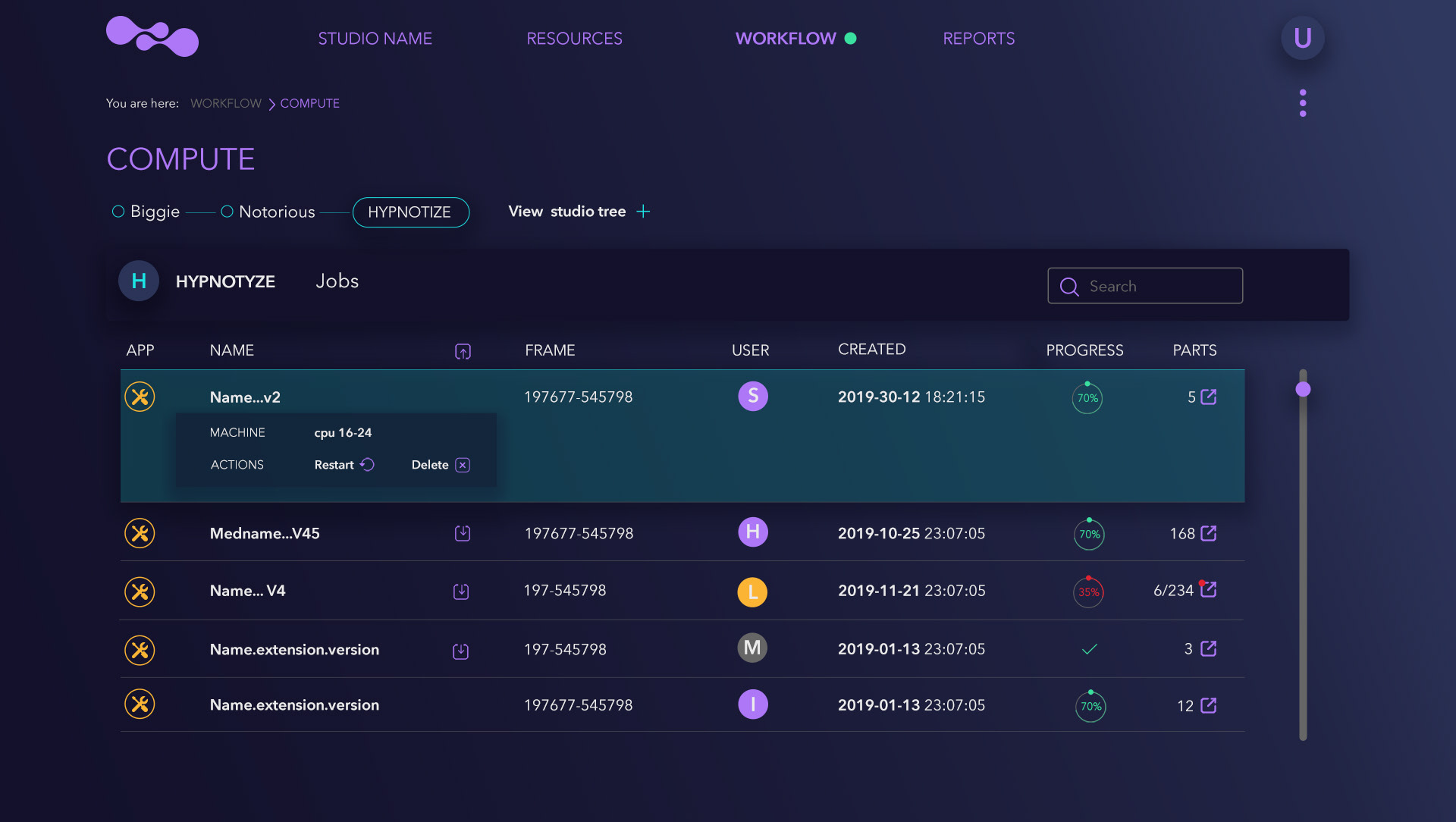1456x822 pixels.
Task: Open parts link for 6/234 row
Action: coord(1209,590)
